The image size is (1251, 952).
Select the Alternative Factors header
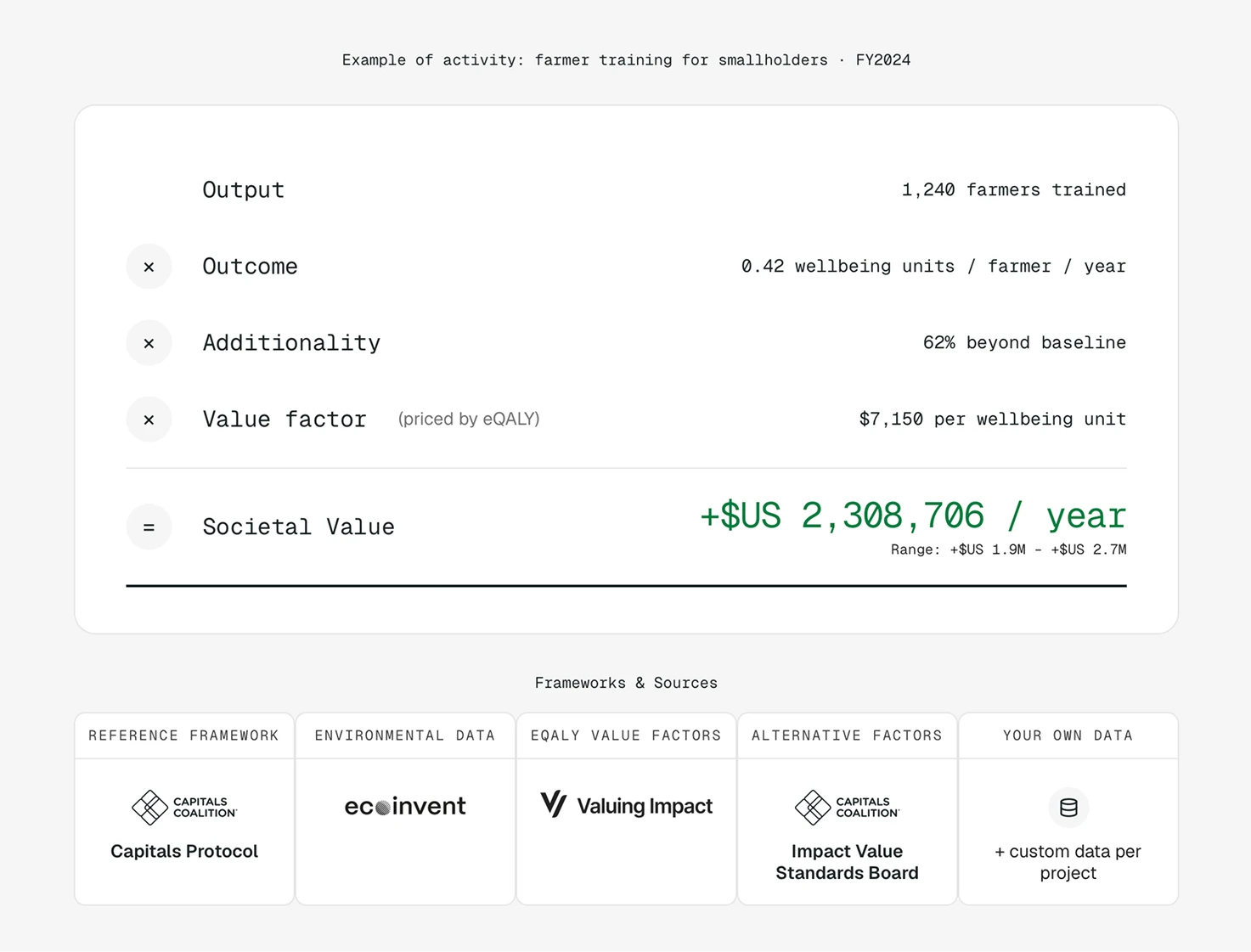847,735
